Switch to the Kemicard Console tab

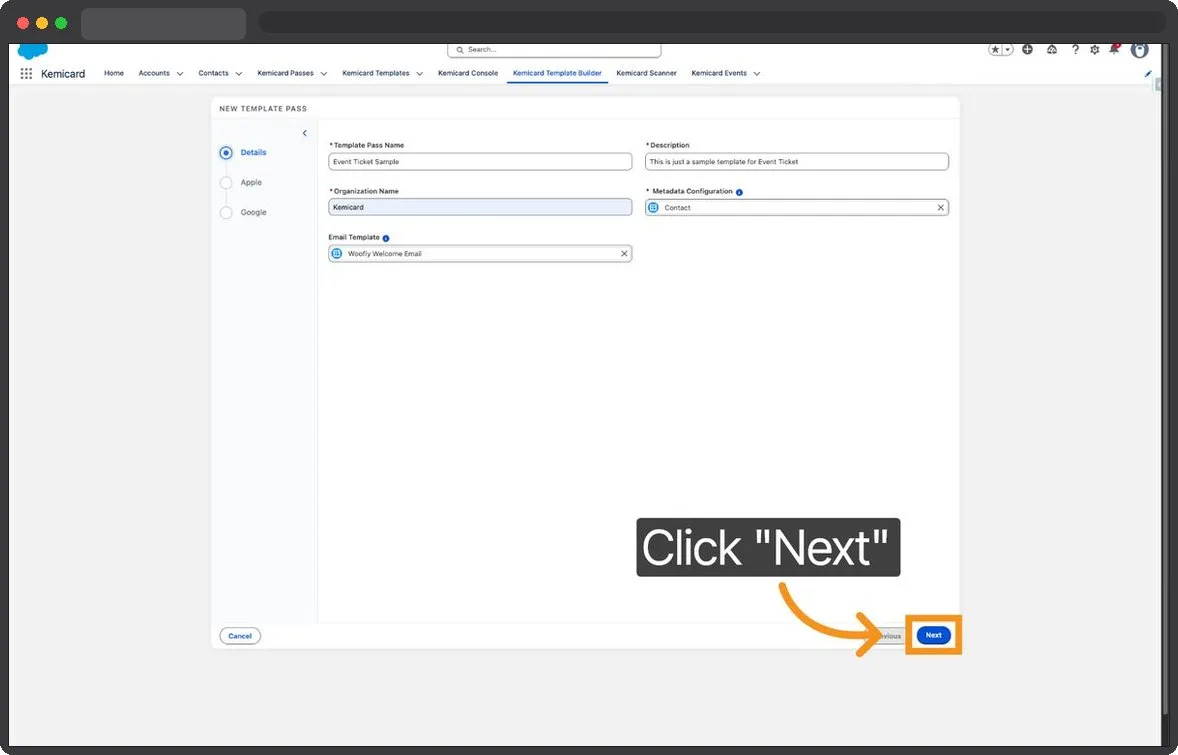(468, 73)
